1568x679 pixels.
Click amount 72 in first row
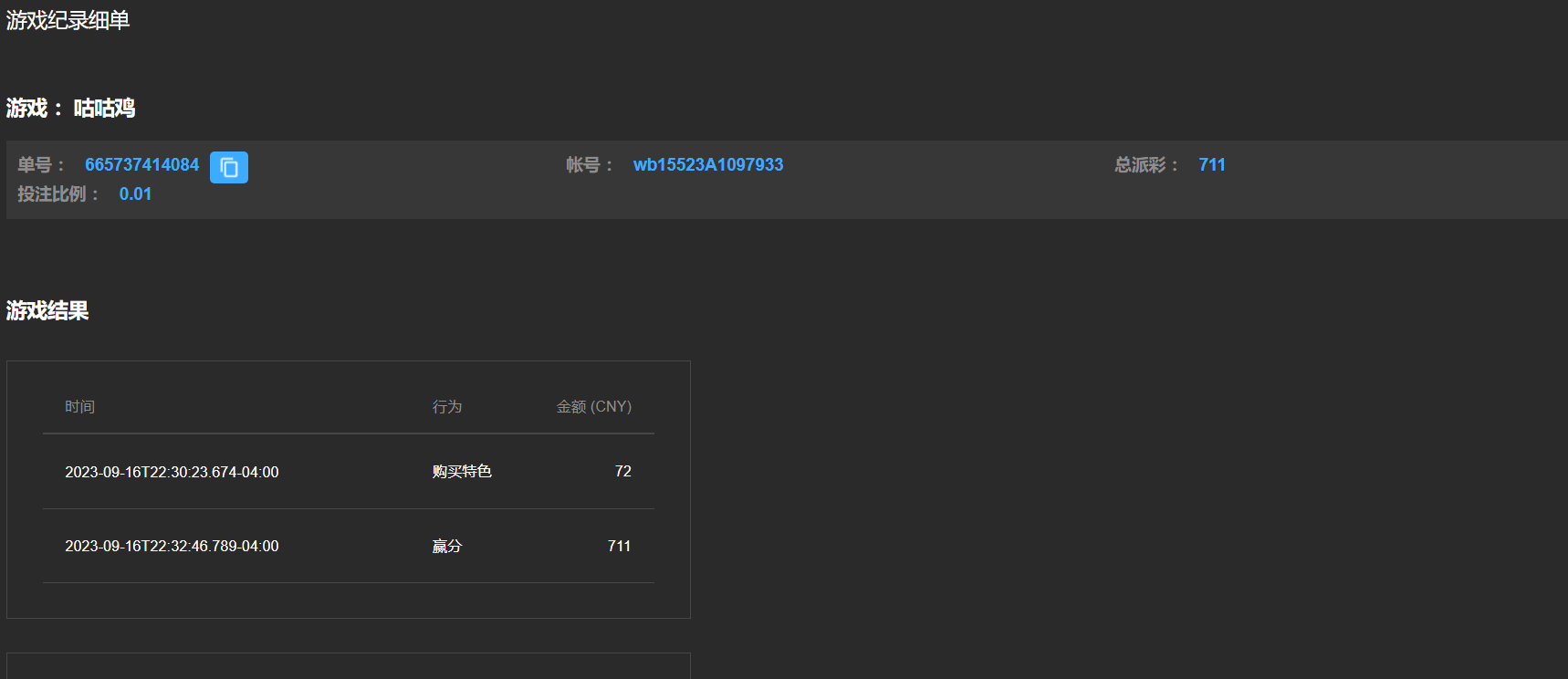622,472
